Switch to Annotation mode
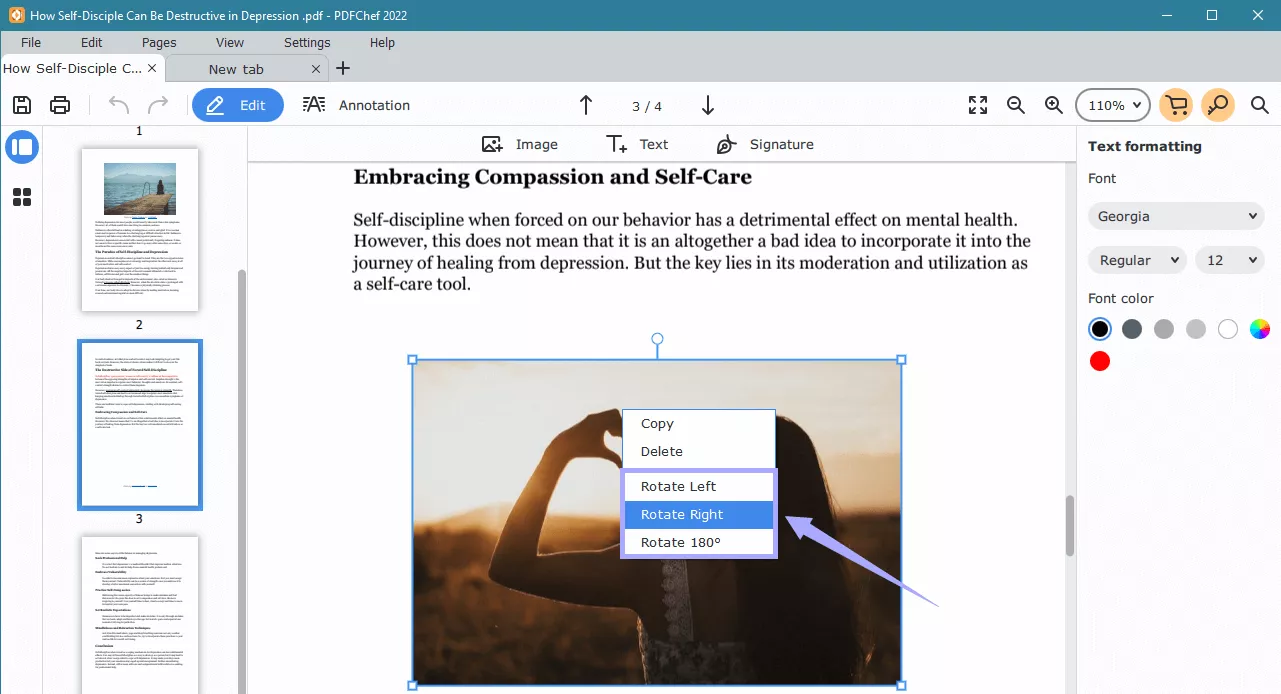Viewport: 1281px width, 694px height. click(357, 104)
